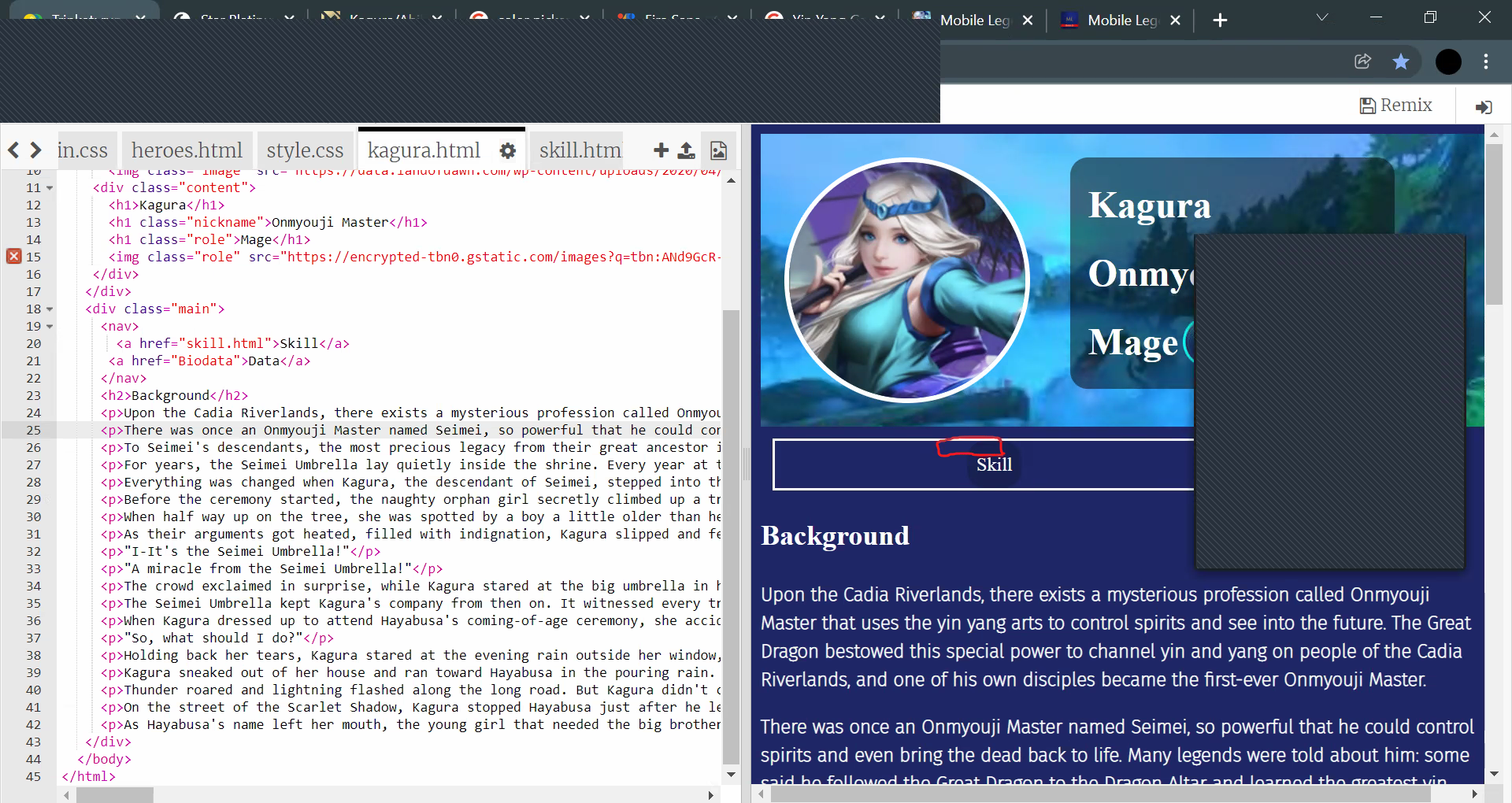1512x803 pixels.
Task: Click the "I-It's the Seimei Umbrella!" code line
Action: pyautogui.click(x=240, y=552)
